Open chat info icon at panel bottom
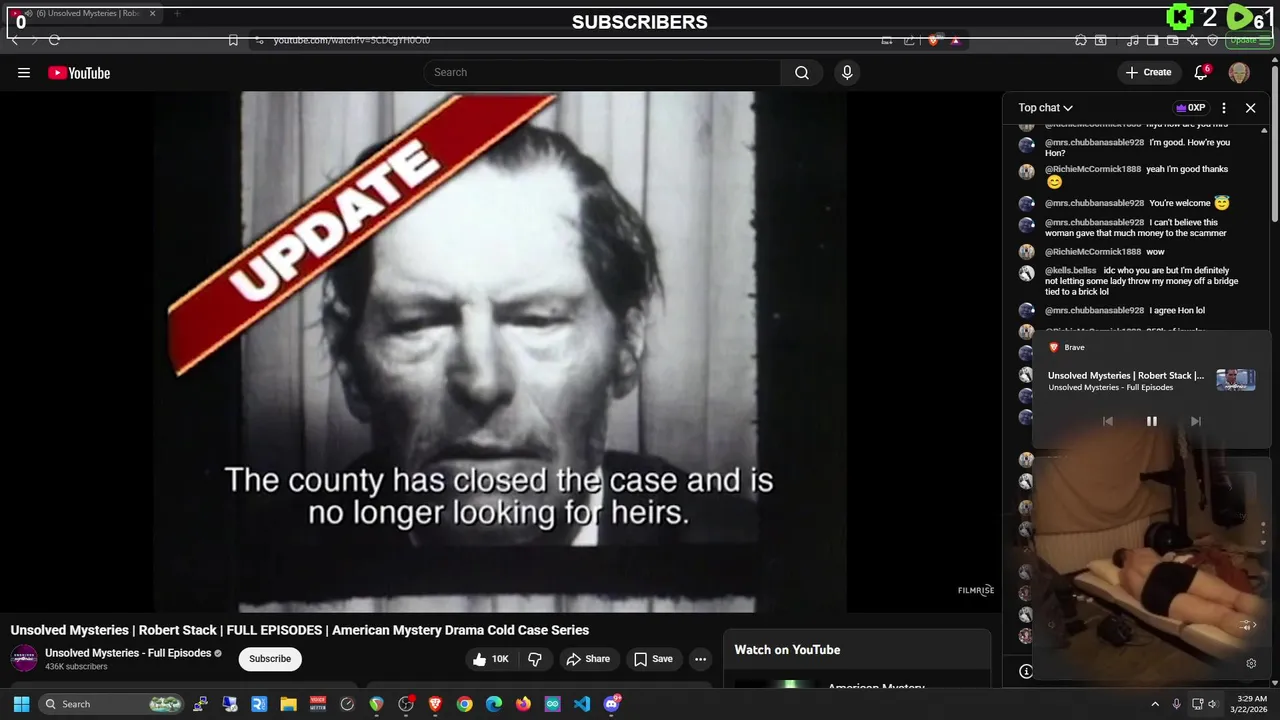 coord(1025,671)
